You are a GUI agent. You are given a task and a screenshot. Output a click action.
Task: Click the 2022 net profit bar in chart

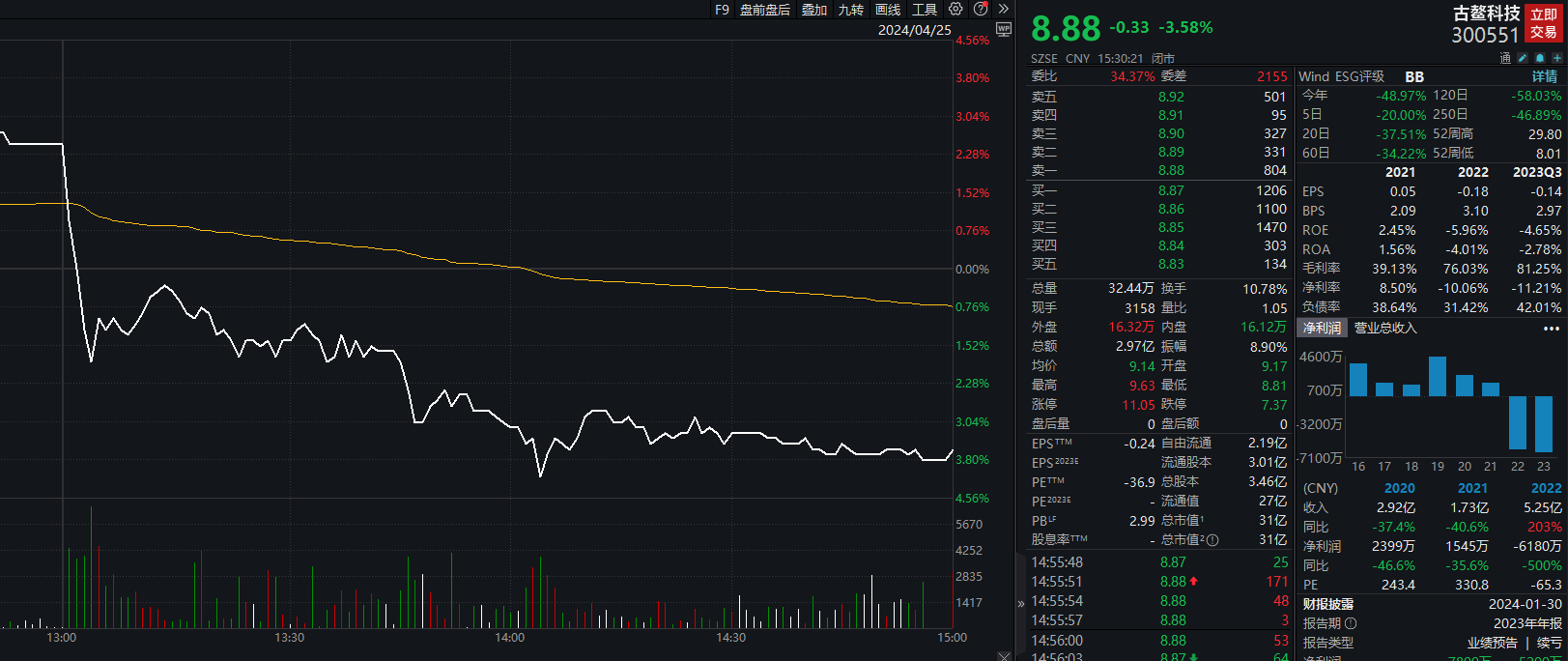1517,423
